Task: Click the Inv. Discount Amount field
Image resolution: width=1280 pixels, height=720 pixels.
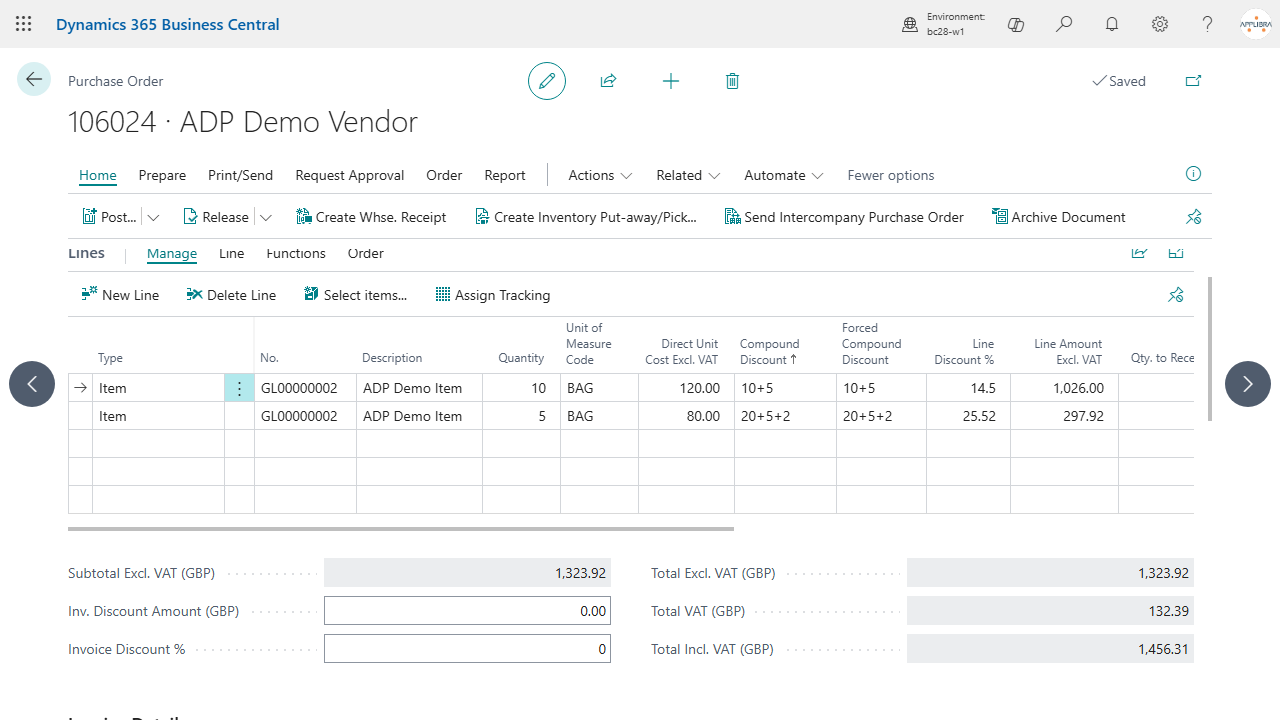Action: 467,611
